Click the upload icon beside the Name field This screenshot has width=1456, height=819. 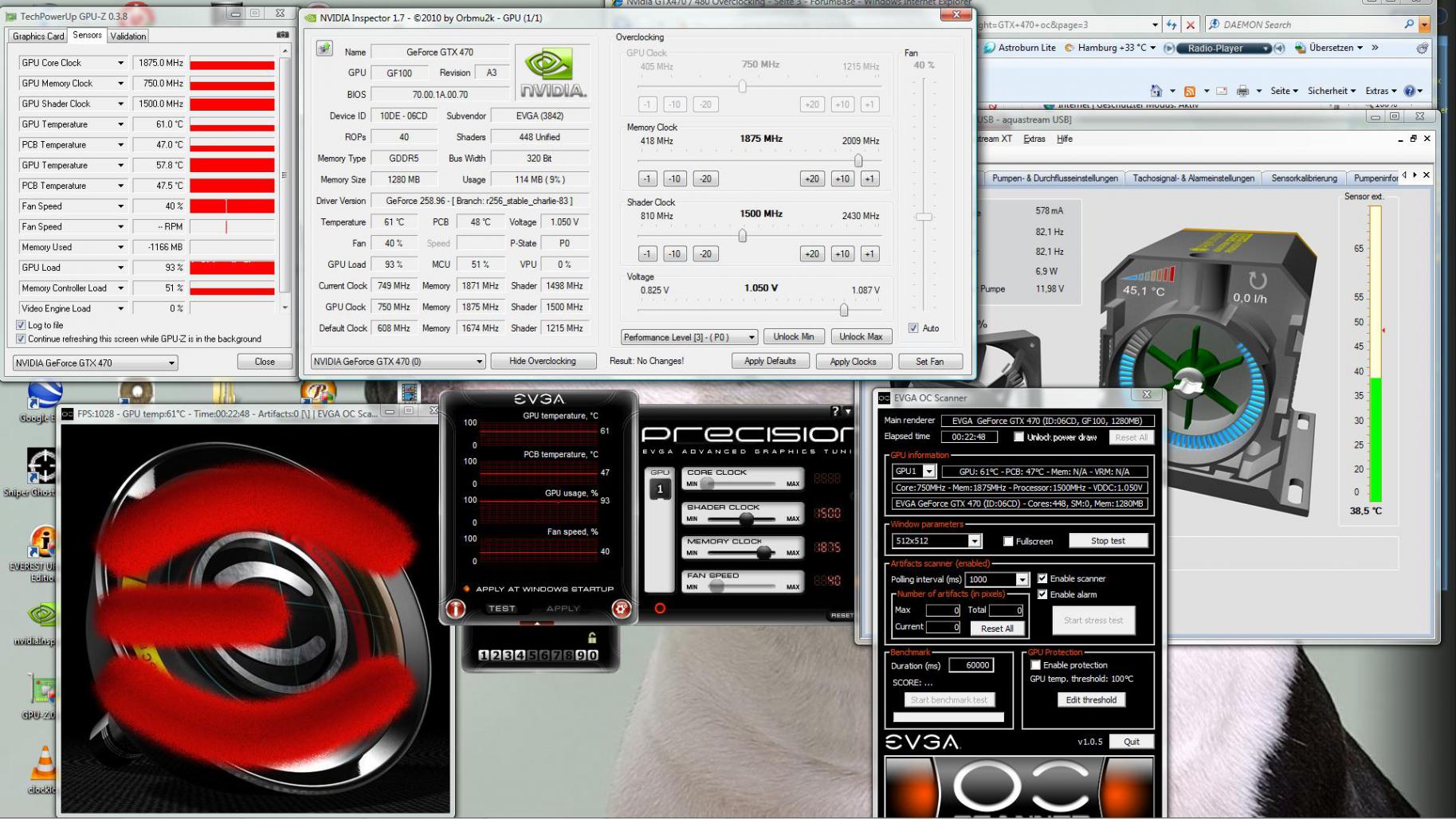(x=324, y=49)
